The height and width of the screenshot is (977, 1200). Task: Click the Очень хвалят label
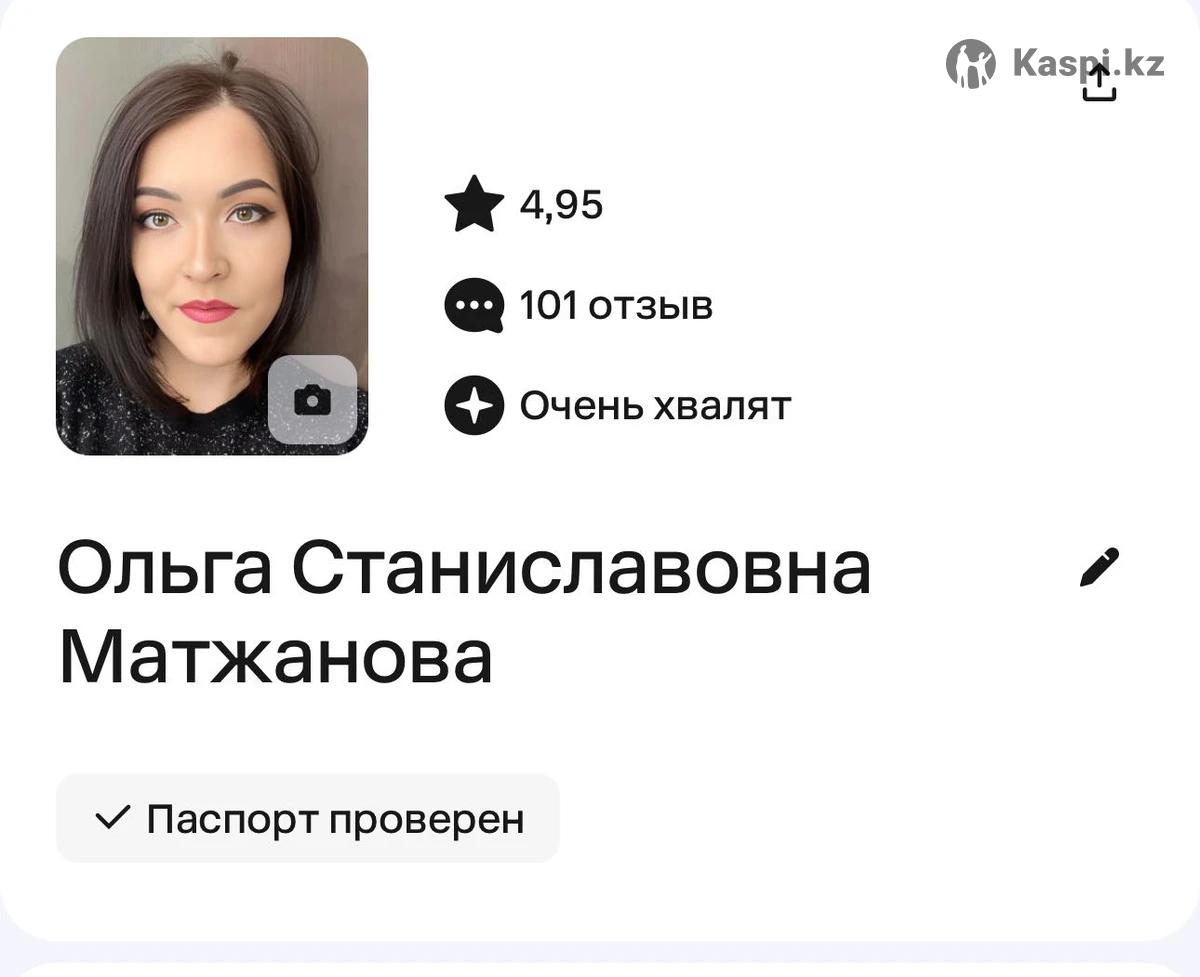coord(656,406)
